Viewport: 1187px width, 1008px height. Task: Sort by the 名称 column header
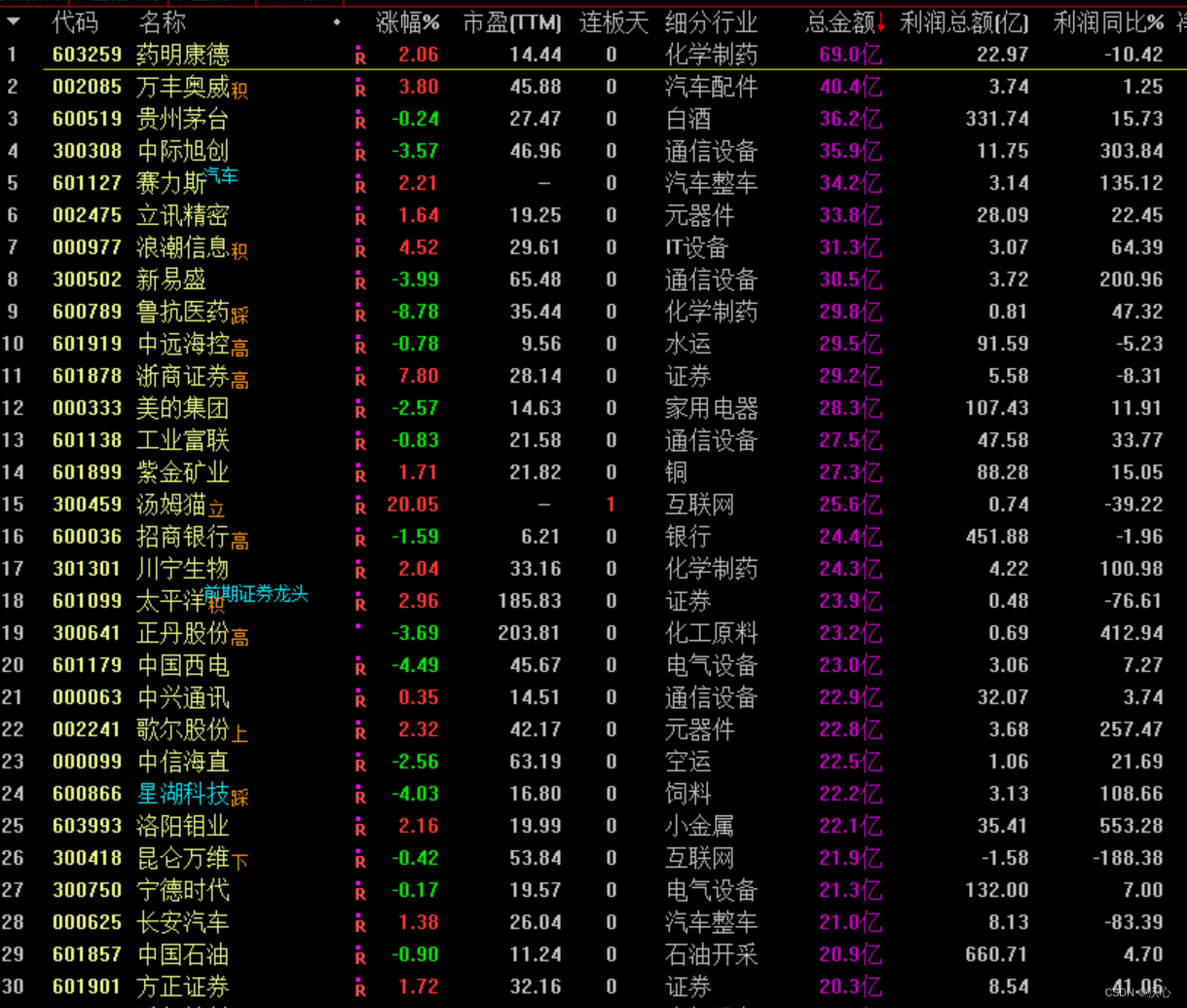162,22
